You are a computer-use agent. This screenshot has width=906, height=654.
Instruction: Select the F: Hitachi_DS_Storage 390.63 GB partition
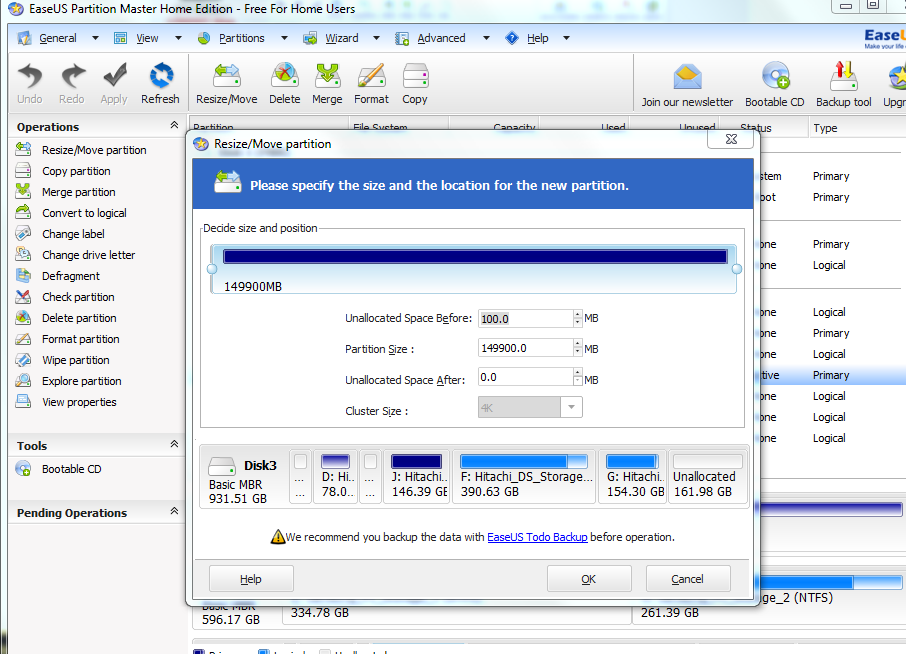click(x=523, y=477)
